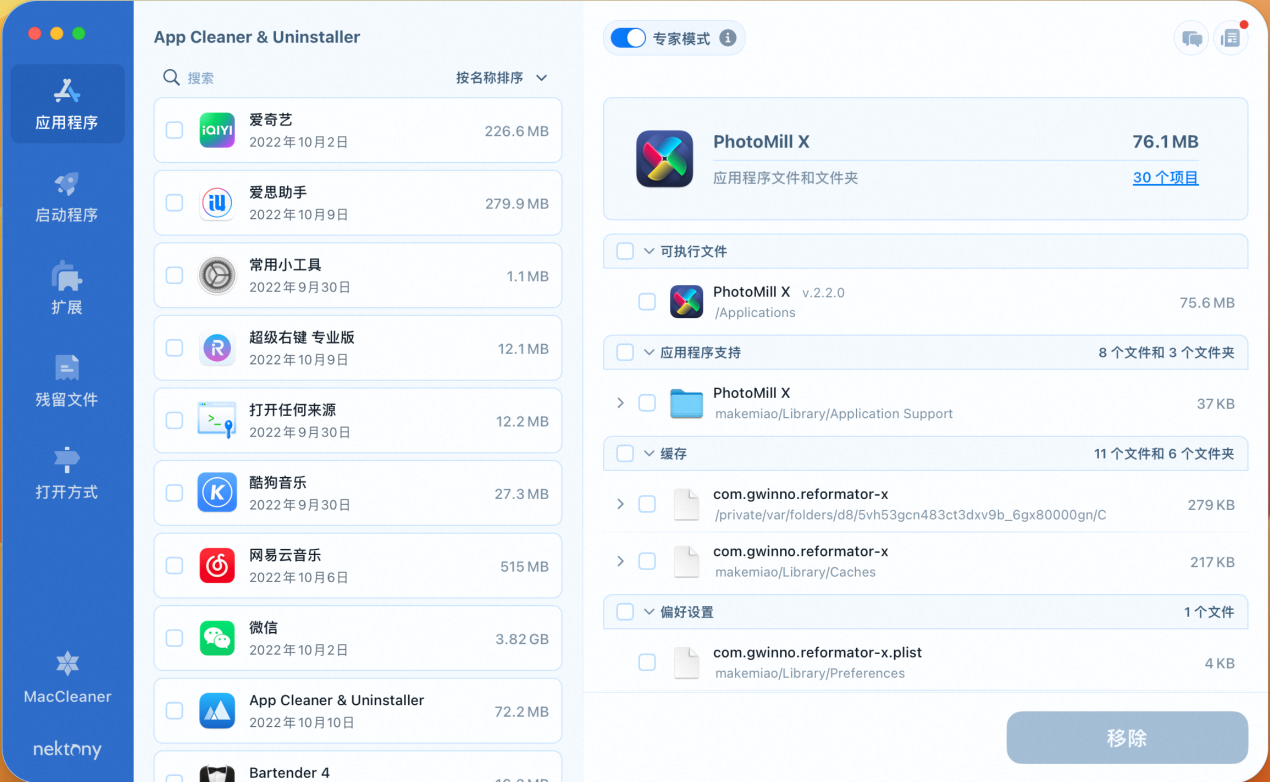Toggle the 专家模式 switch
This screenshot has height=782, width=1270.
[x=628, y=38]
